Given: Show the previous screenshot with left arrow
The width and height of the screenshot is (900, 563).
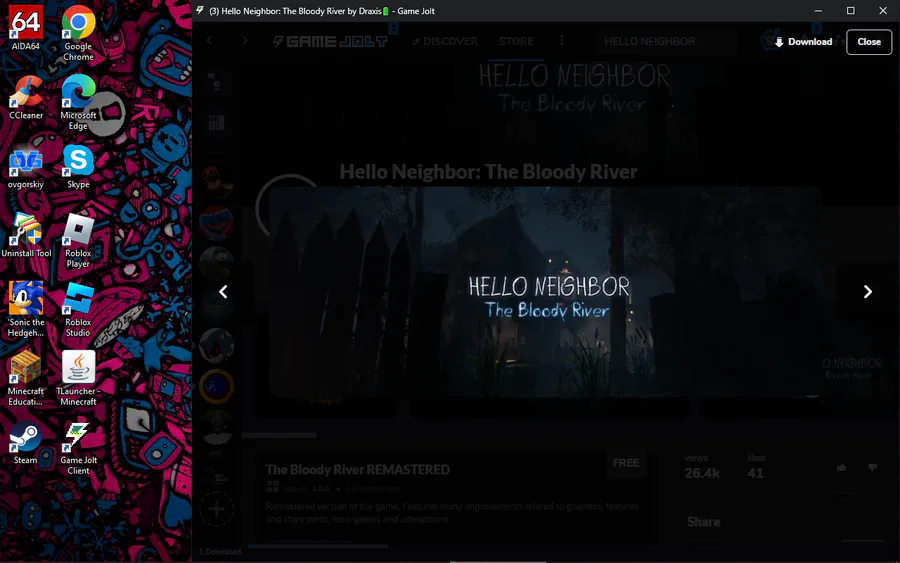Looking at the screenshot, I should tap(223, 292).
